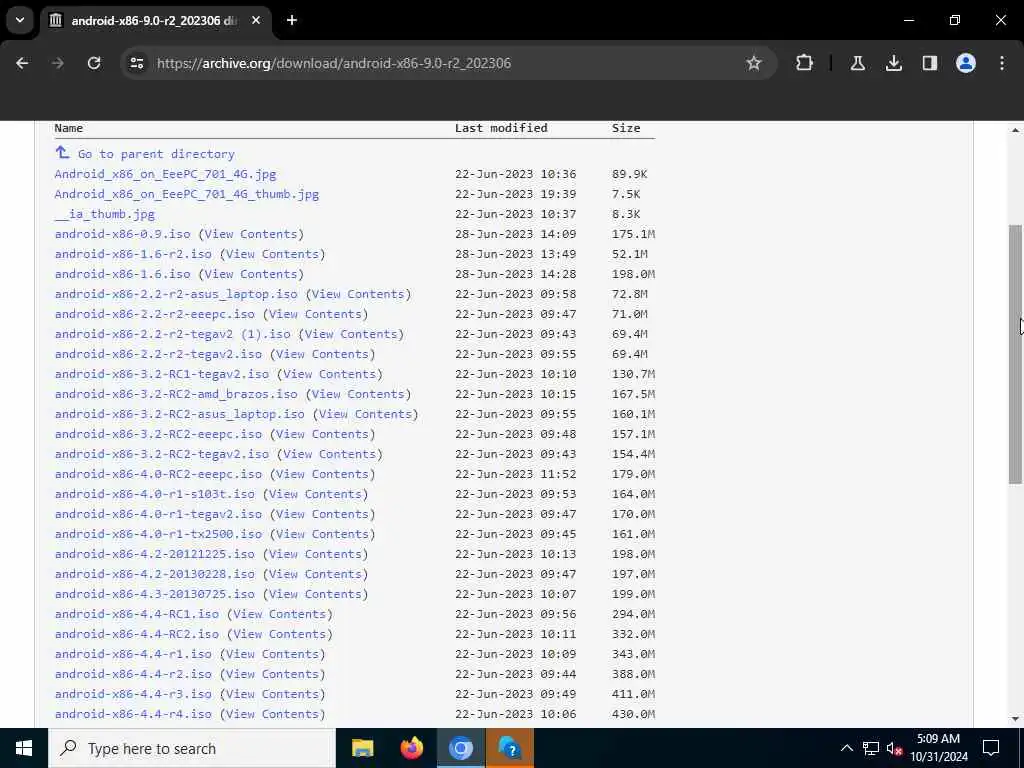
Task: Download android-x86-2.2-r2-asus_laptop.iso
Action: point(176,295)
